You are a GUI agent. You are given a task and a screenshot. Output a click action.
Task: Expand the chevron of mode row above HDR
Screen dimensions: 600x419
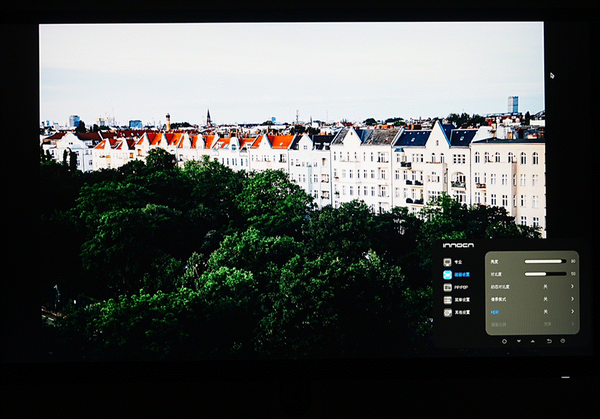coord(573,298)
